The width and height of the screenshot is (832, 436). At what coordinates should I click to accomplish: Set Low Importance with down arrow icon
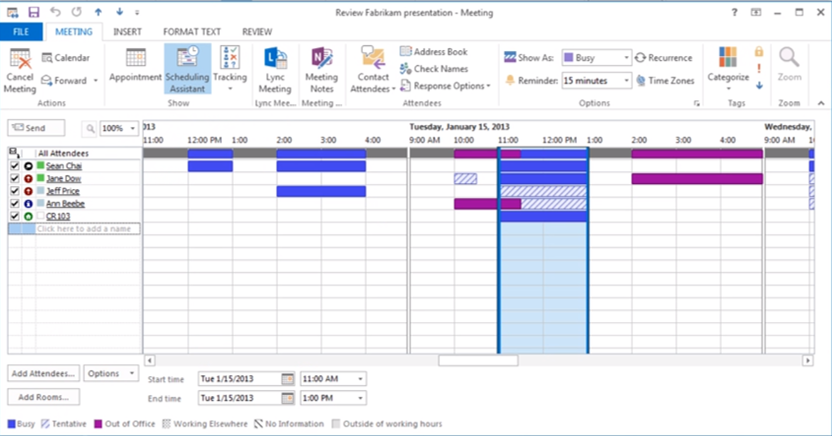pos(759,85)
